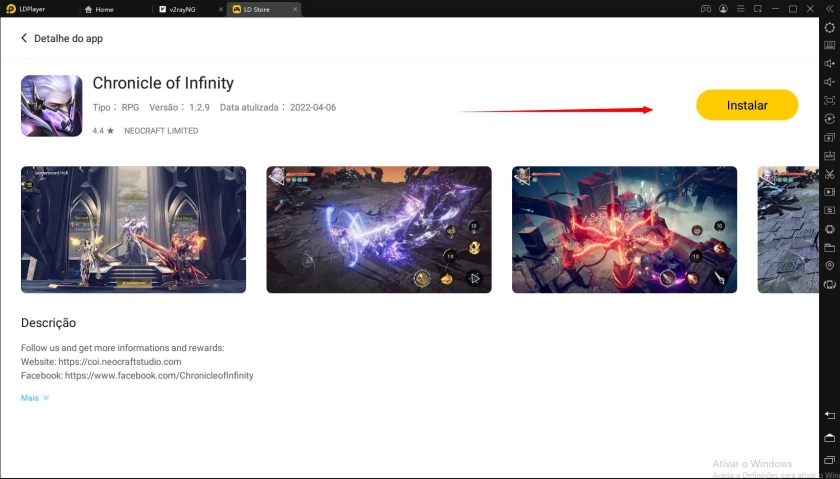Collapse the right sidebar with double chevron
The image size is (840, 479).
pos(829,9)
